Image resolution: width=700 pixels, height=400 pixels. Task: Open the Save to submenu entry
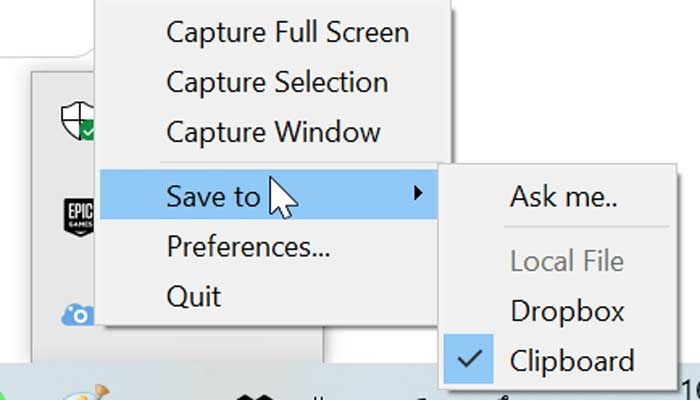[213, 196]
